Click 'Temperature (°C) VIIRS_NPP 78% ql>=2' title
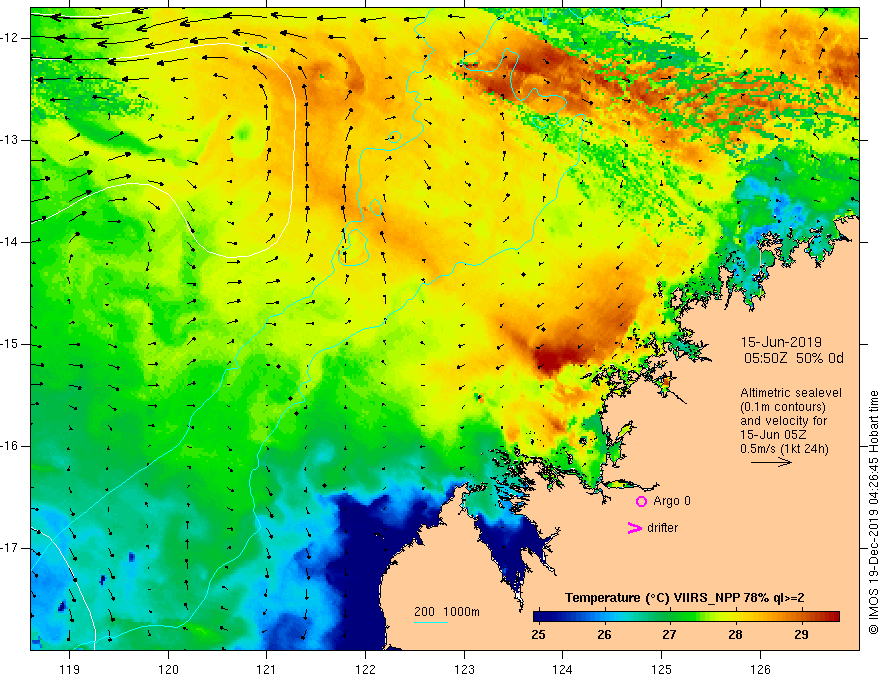Screen dimensions: 880x680 (x=684, y=598)
